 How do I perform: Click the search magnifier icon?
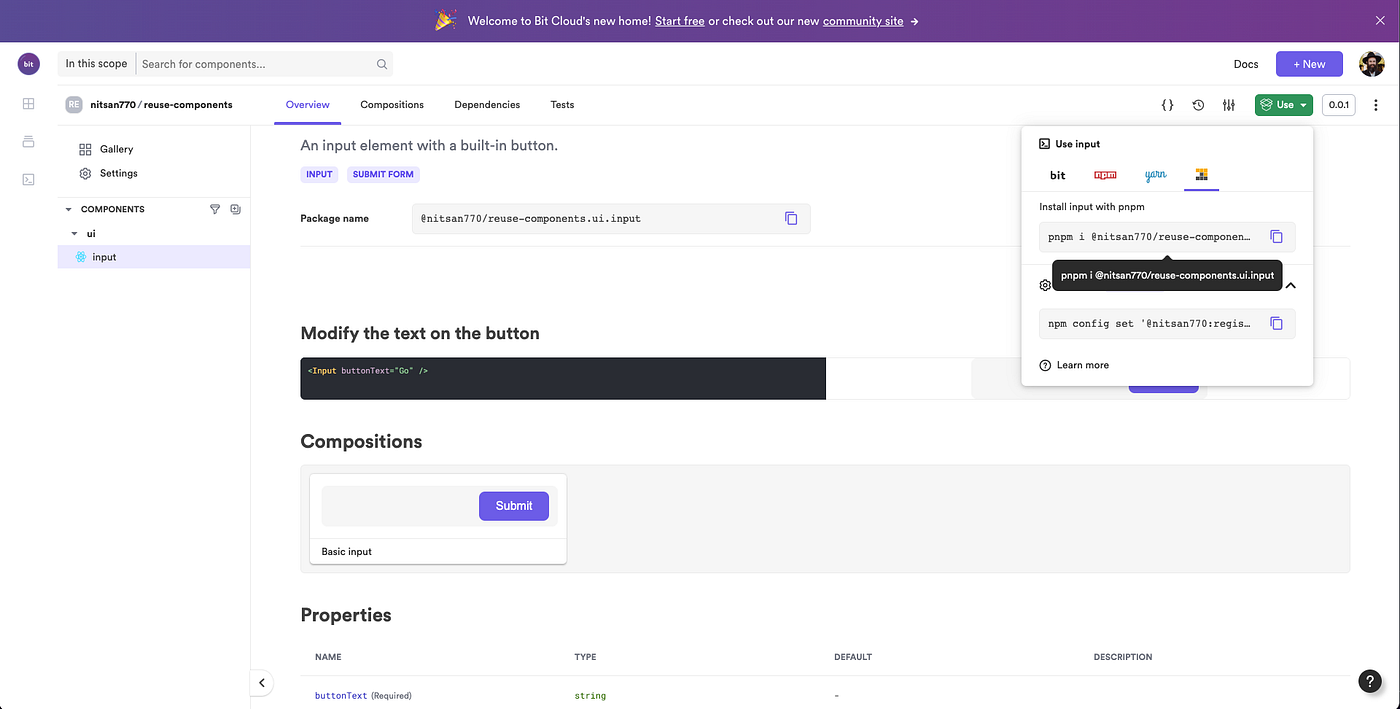coord(382,64)
